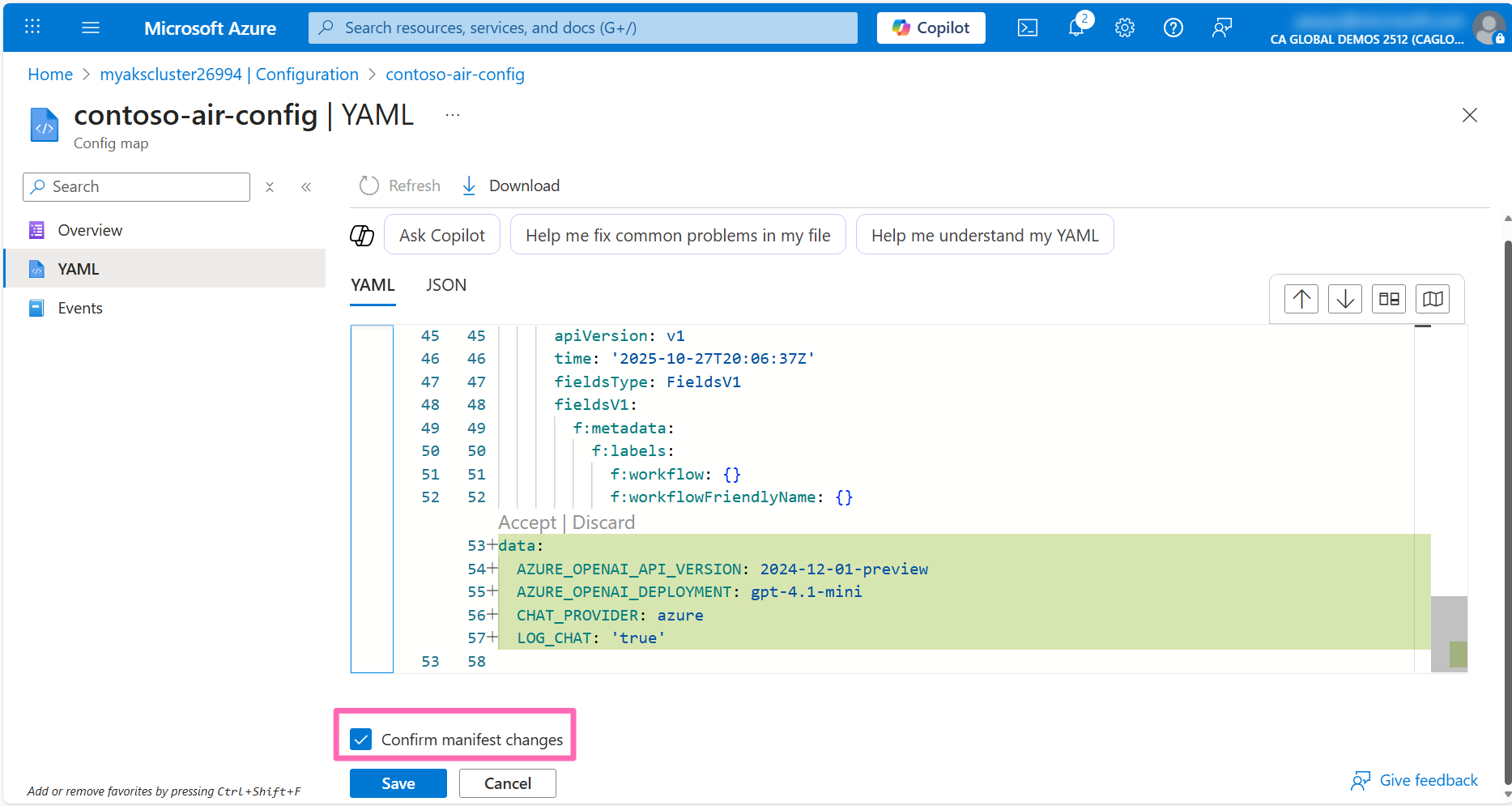
Task: Uncheck Confirm manifest changes checkbox
Action: pyautogui.click(x=361, y=739)
